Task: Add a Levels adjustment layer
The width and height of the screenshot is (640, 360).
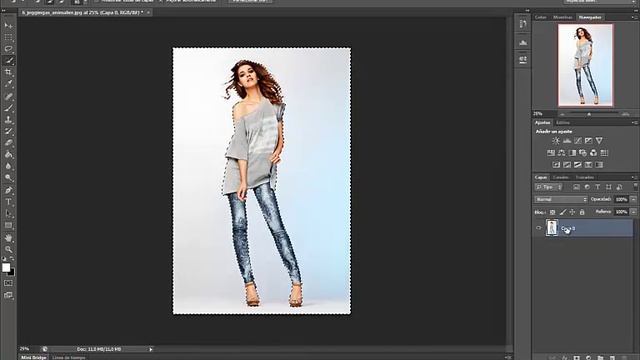Action: tap(567, 141)
